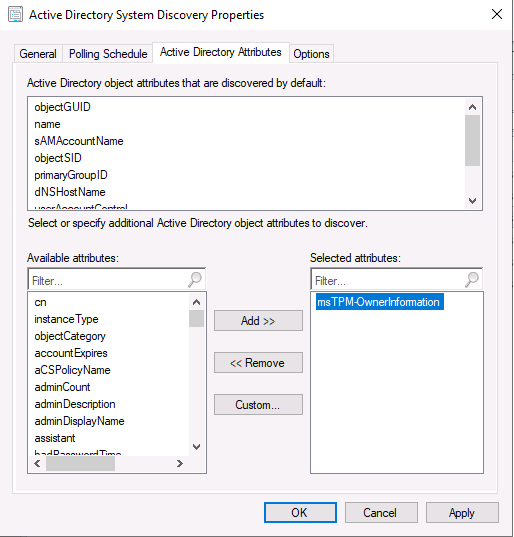Click the search icon in Selected attributes filter
The image size is (514, 537).
pyautogui.click(x=472, y=279)
